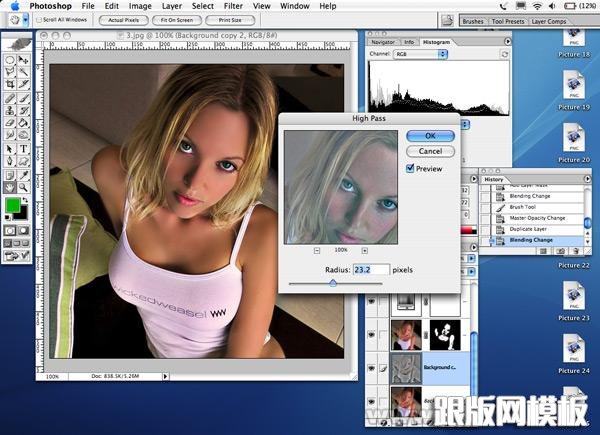The height and width of the screenshot is (435, 600).
Task: Open the File Browser toggle icon
Action: [447, 20]
